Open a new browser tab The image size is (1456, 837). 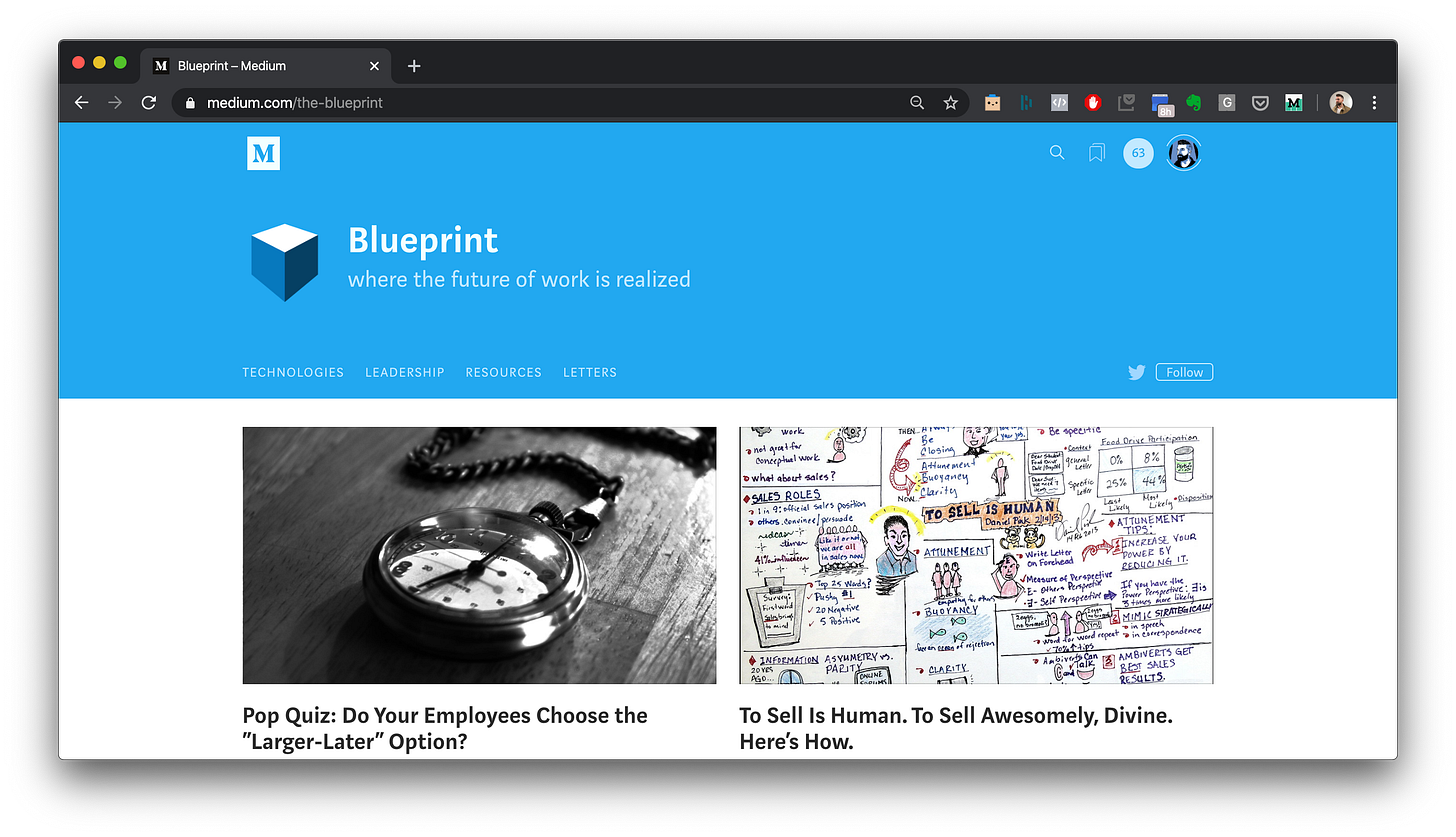tap(414, 66)
